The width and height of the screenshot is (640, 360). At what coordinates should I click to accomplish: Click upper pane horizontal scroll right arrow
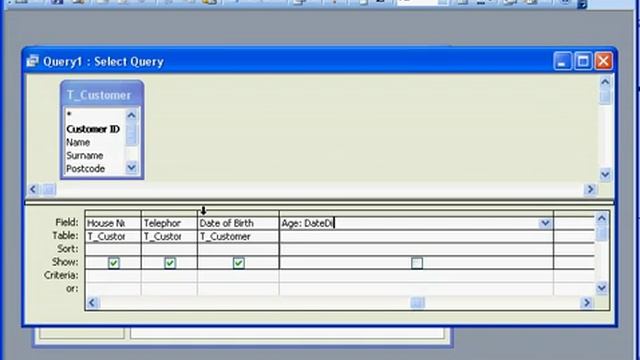590,189
